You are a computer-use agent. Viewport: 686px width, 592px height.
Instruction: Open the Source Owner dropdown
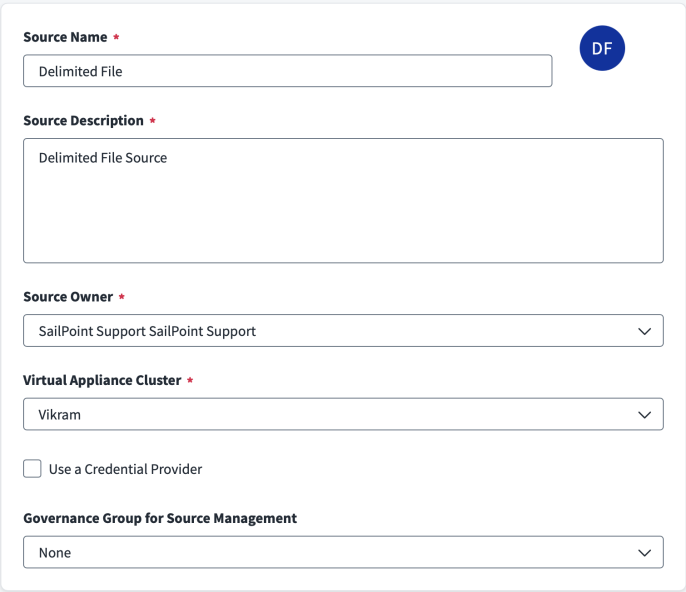(x=343, y=331)
